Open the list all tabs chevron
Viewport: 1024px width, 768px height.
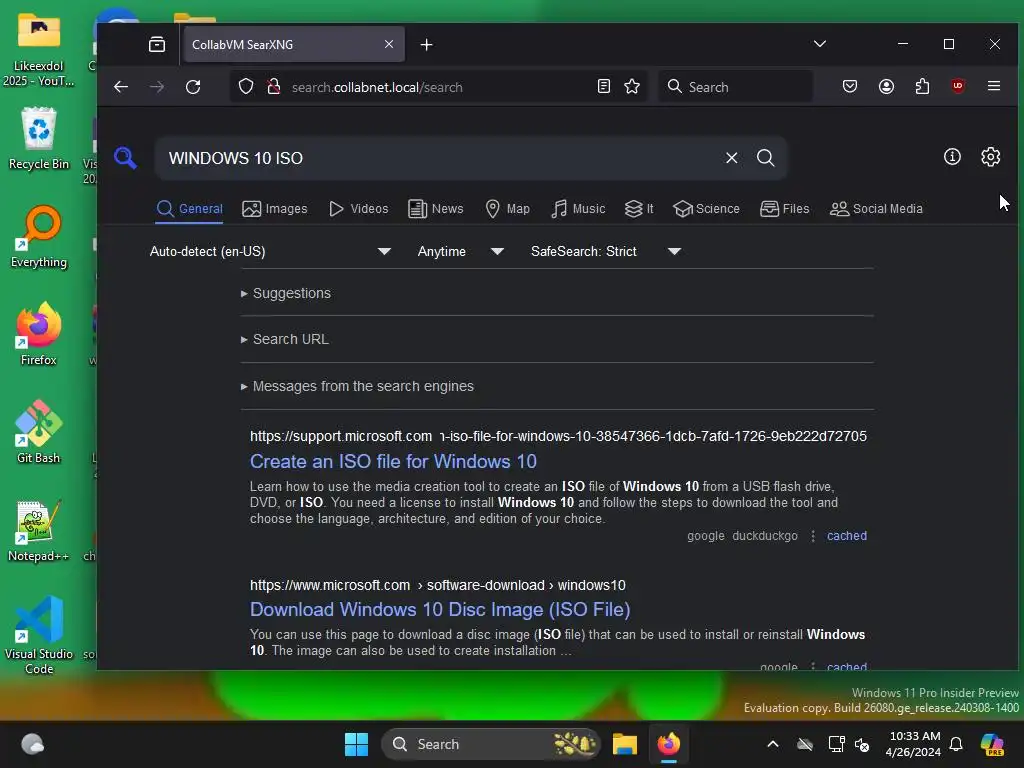(820, 44)
